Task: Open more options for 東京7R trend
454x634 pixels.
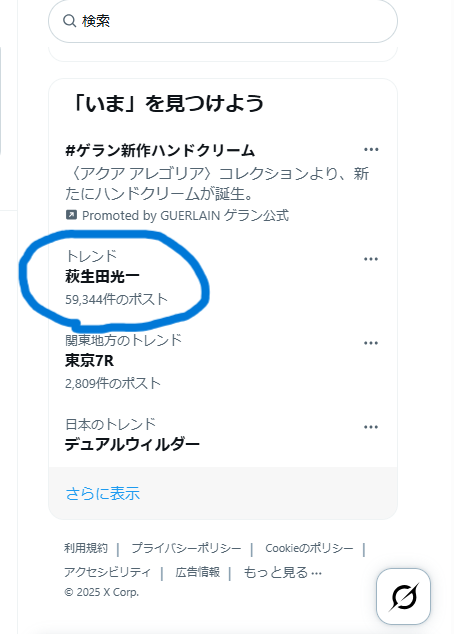Action: 371,343
